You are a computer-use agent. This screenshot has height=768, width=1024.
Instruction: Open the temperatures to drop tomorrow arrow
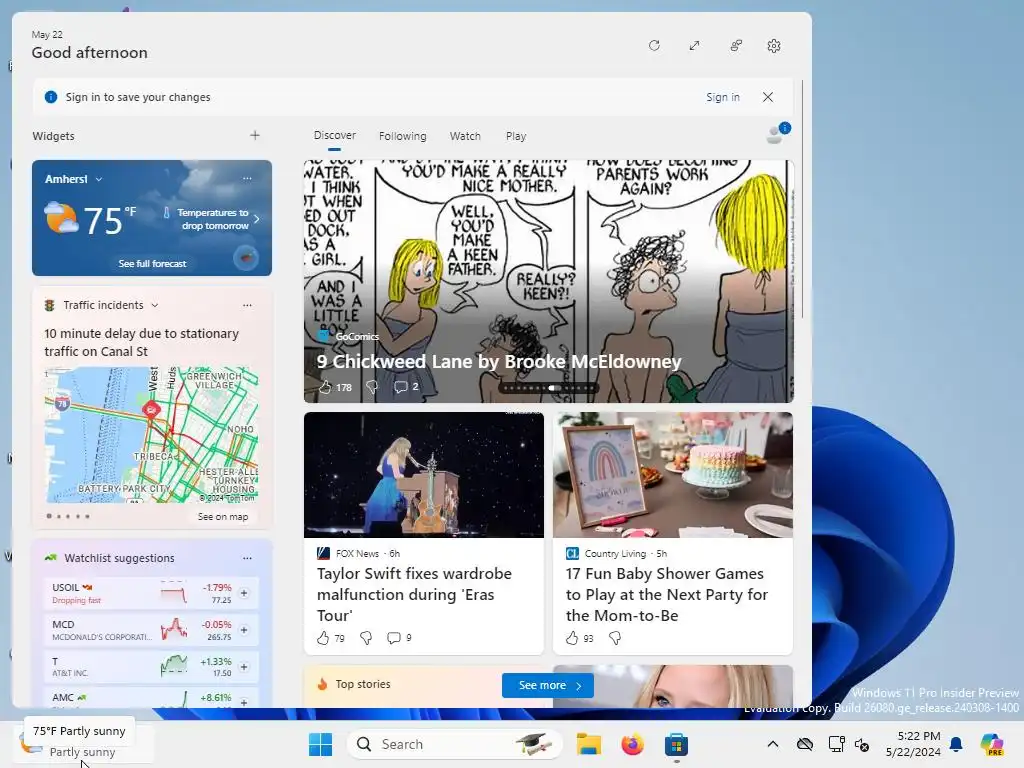(x=257, y=219)
